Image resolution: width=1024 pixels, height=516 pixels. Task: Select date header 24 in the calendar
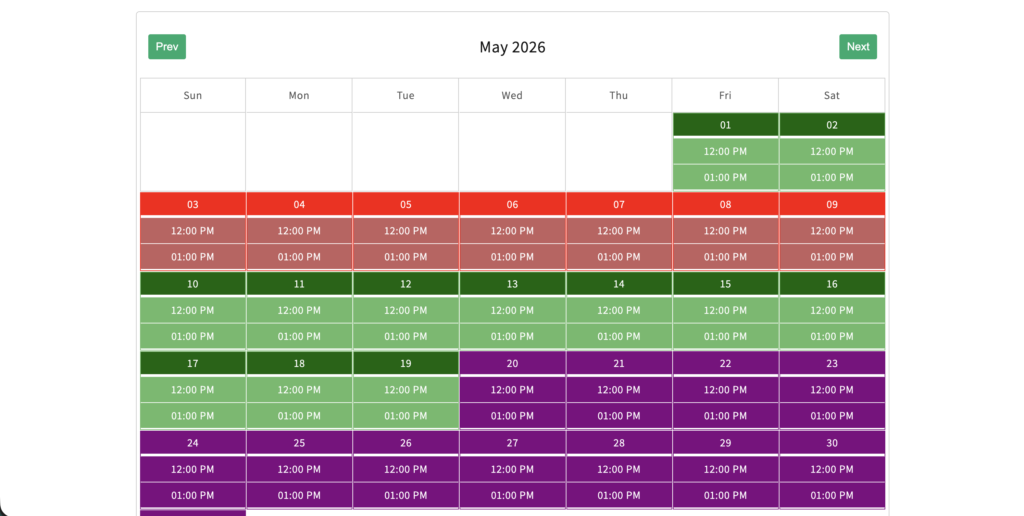pos(193,443)
